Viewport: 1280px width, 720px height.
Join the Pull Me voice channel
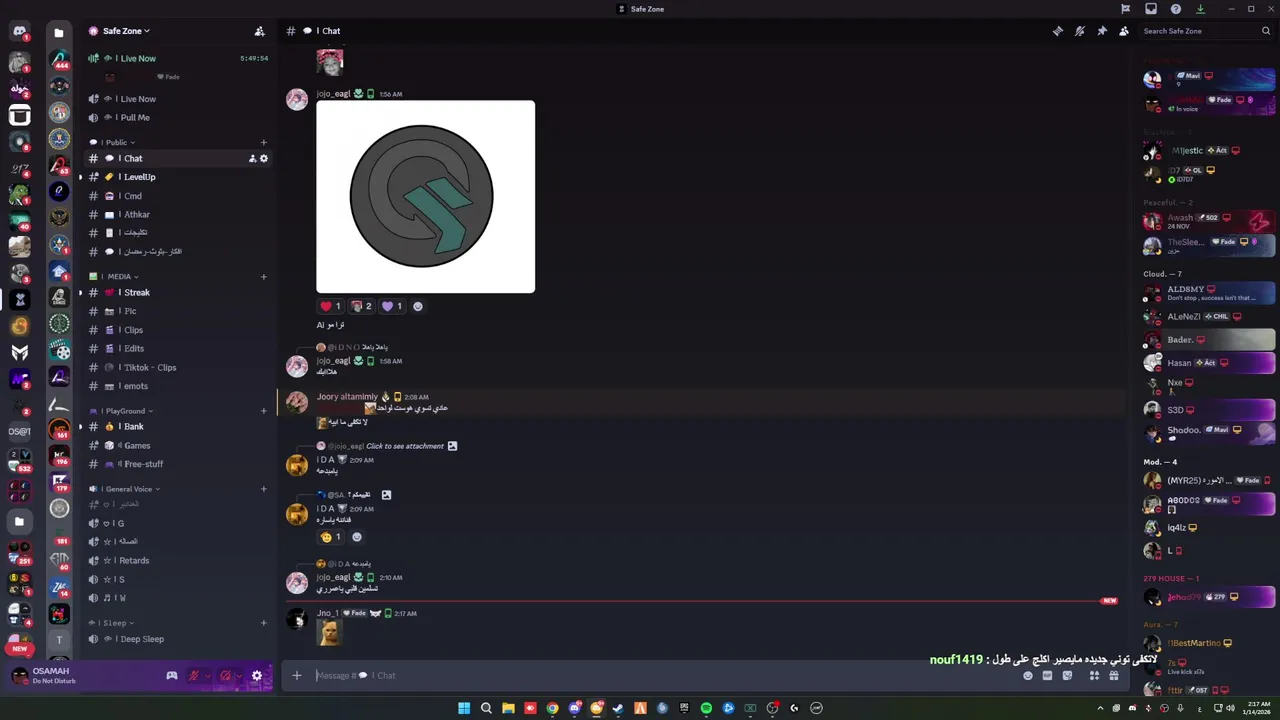click(178, 117)
